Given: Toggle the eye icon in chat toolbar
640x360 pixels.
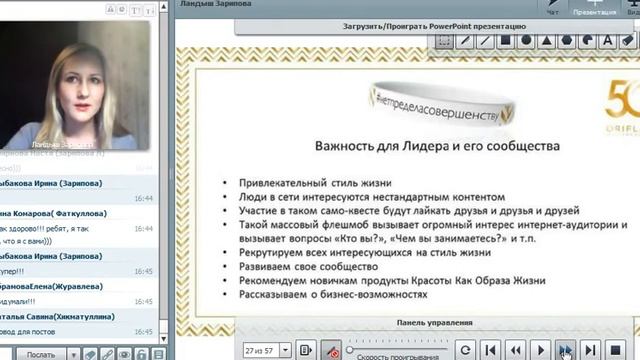Looking at the screenshot, I should point(124,354).
